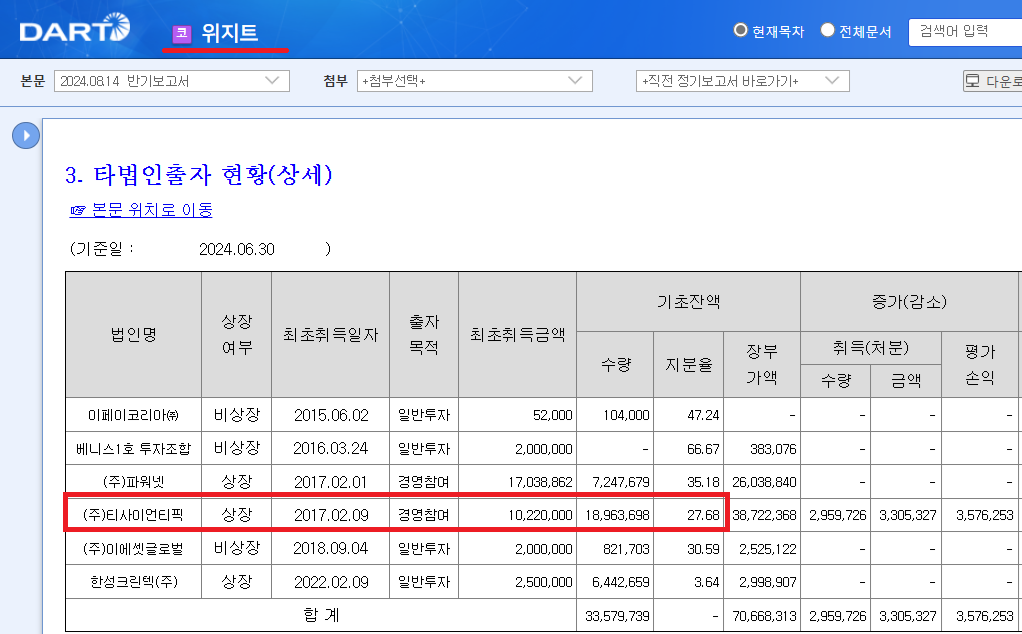This screenshot has height=634, width=1022.
Task: Click the 한성크린텍(주) cell
Action: coord(134,582)
